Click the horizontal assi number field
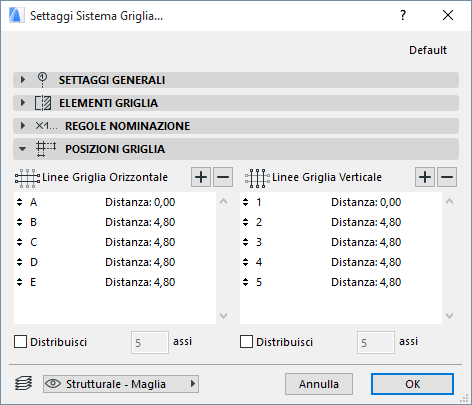This screenshot has height=405, width=472. (x=150, y=342)
